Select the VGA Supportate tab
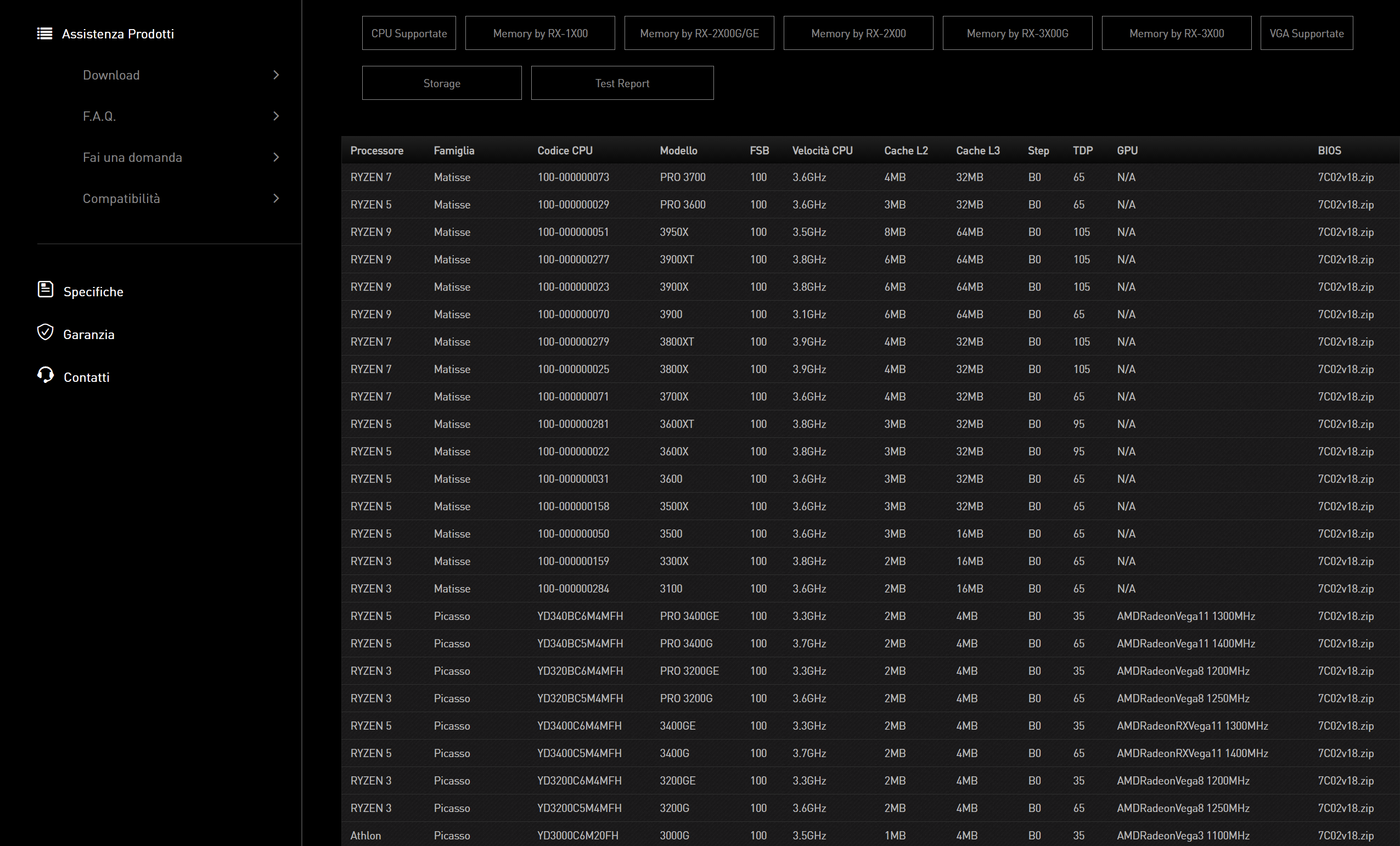 1307,33
